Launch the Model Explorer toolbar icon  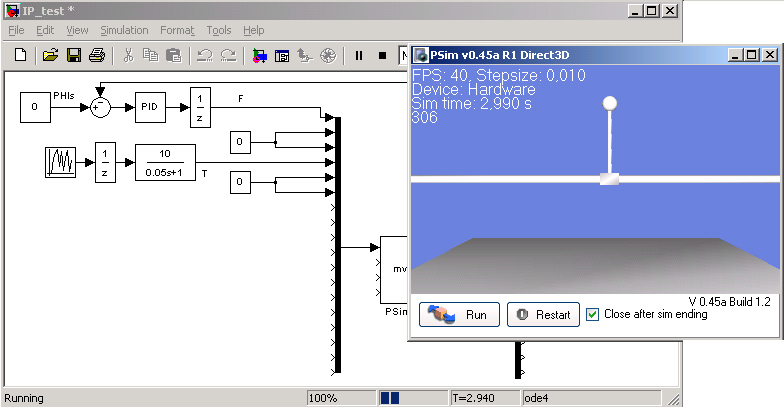point(283,56)
